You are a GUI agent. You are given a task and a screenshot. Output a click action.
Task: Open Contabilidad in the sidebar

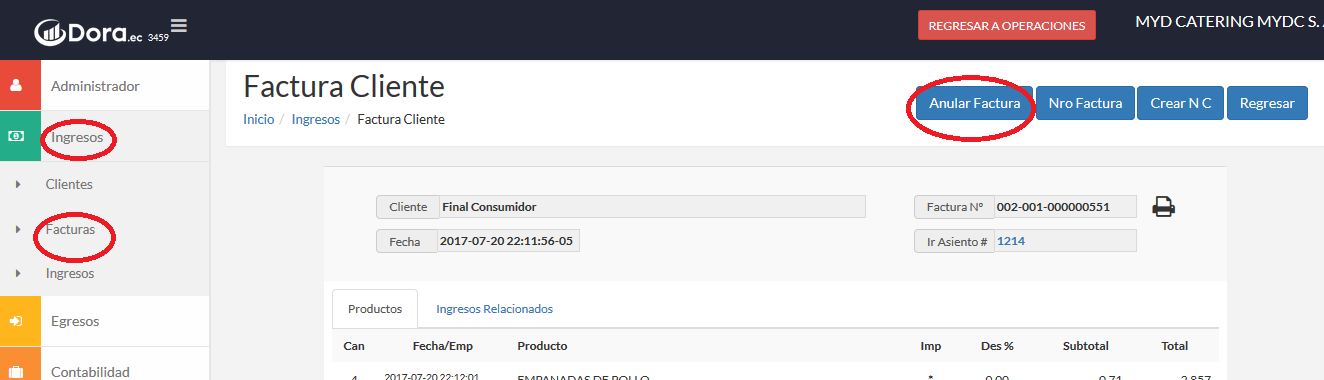[90, 371]
